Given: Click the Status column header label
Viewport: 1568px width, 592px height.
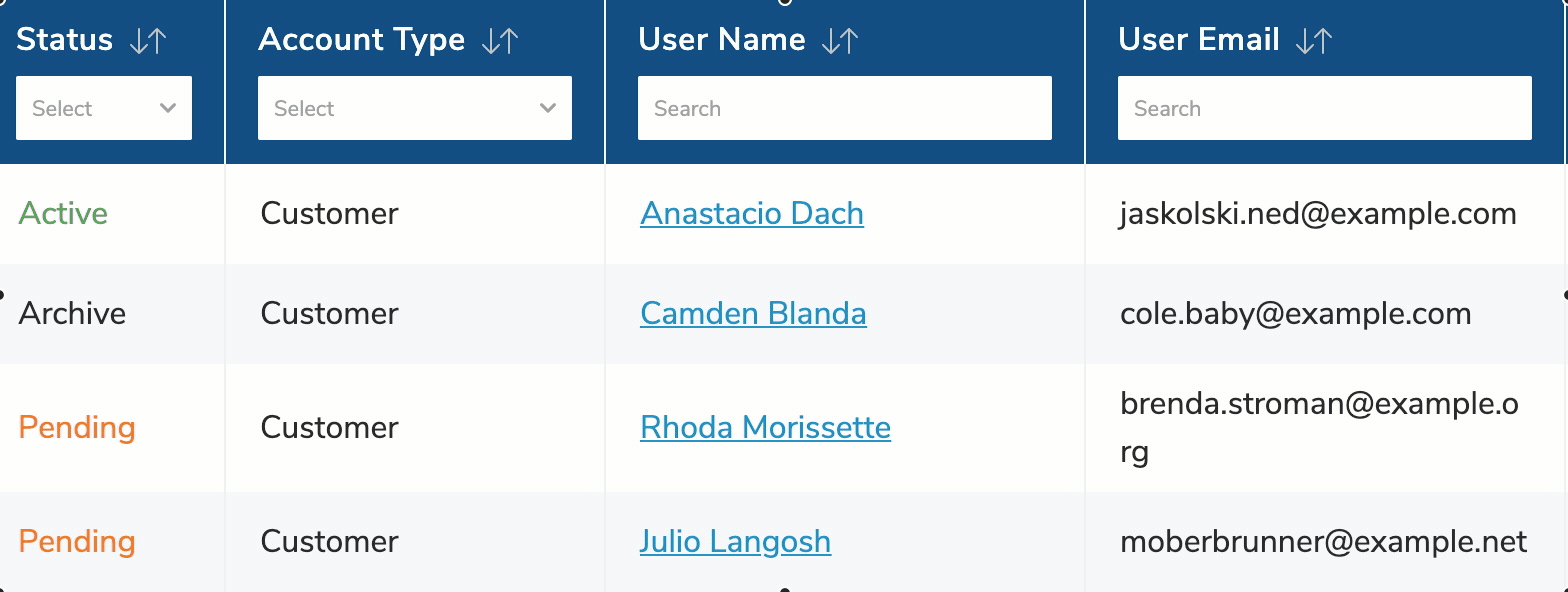Looking at the screenshot, I should coord(65,39).
